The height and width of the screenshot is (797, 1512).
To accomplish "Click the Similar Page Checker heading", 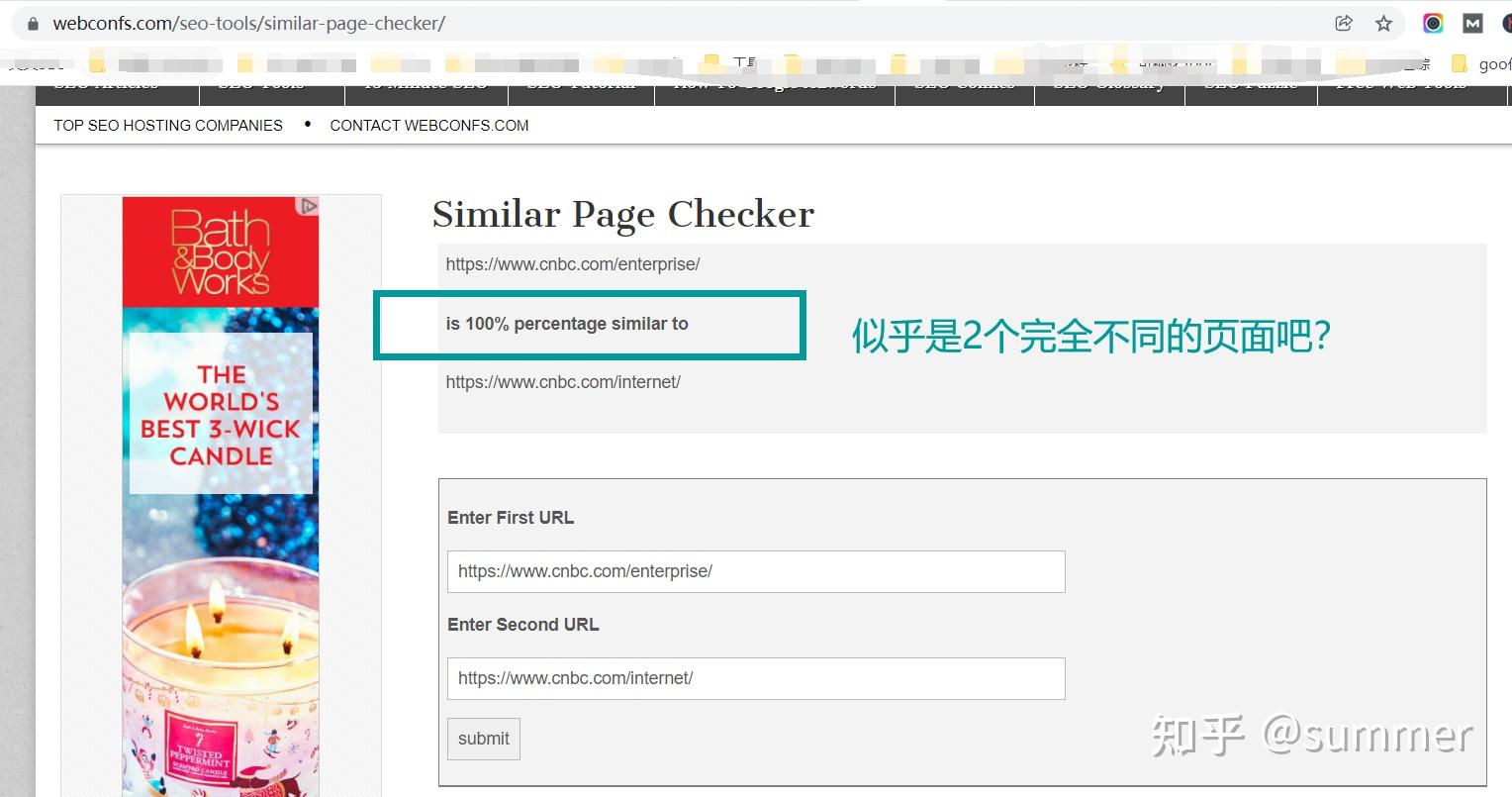I will point(623,214).
